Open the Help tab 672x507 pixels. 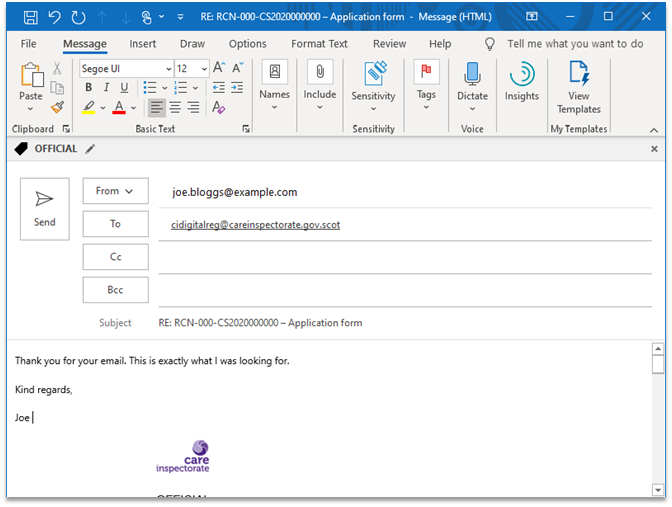[440, 44]
